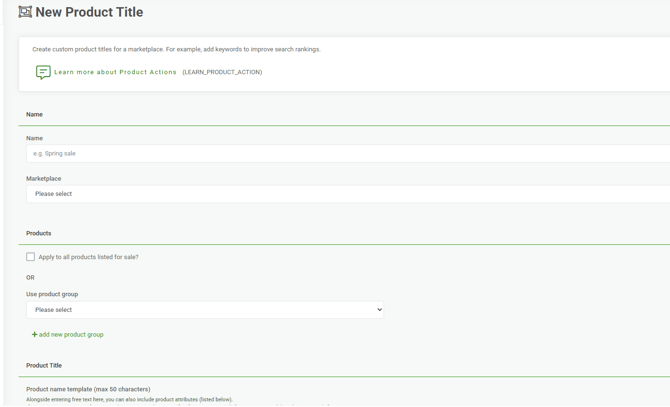Image resolution: width=670 pixels, height=407 pixels.
Task: Click the green speech bubble help icon
Action: [43, 72]
